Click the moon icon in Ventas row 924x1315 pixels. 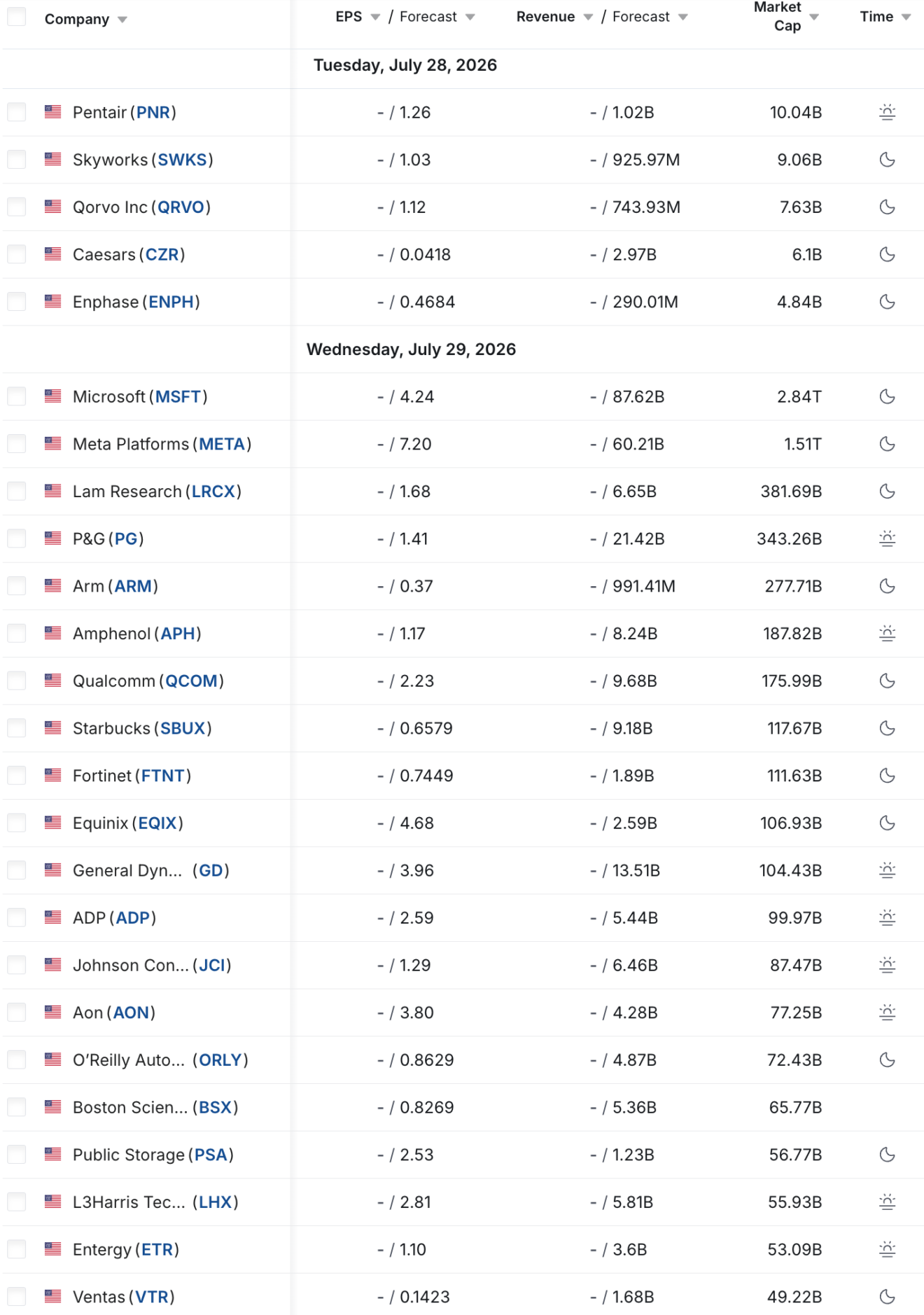click(887, 1297)
